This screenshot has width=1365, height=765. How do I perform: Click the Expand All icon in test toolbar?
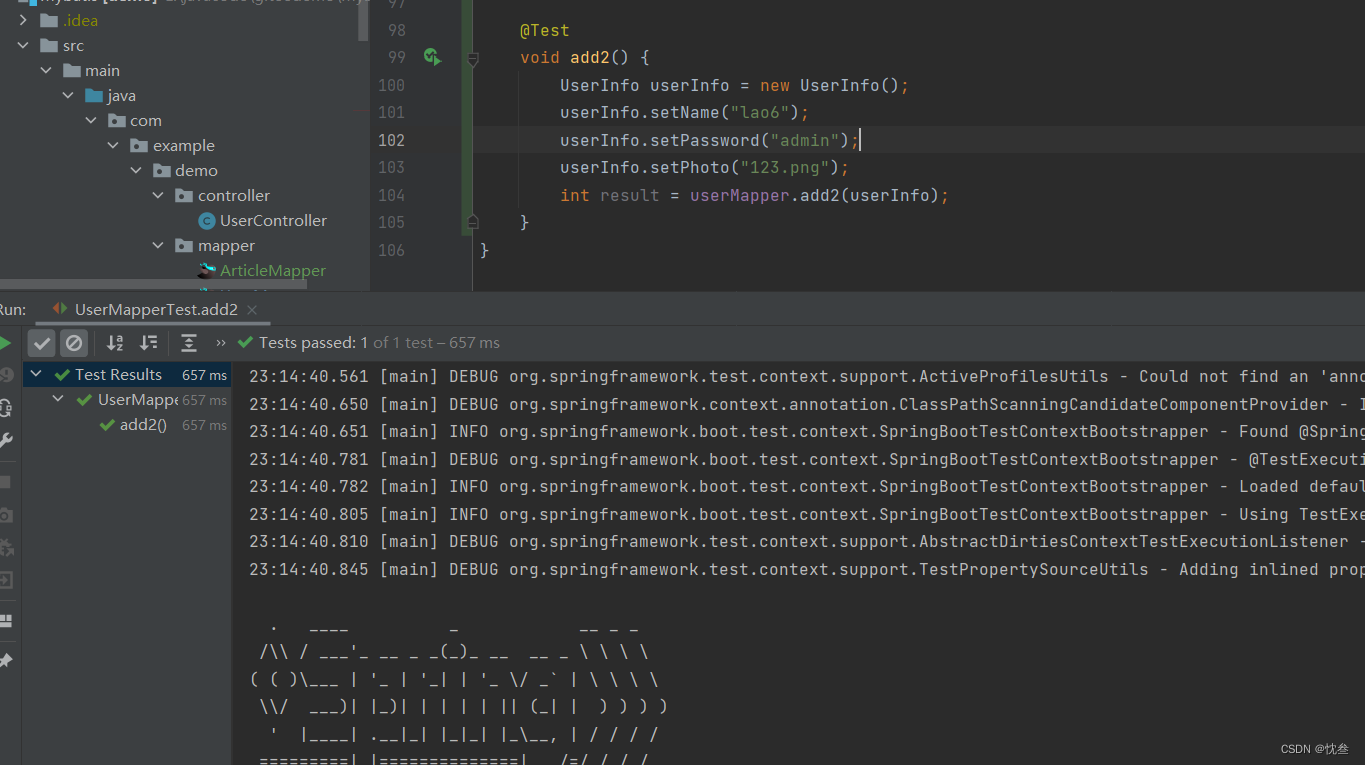point(188,343)
